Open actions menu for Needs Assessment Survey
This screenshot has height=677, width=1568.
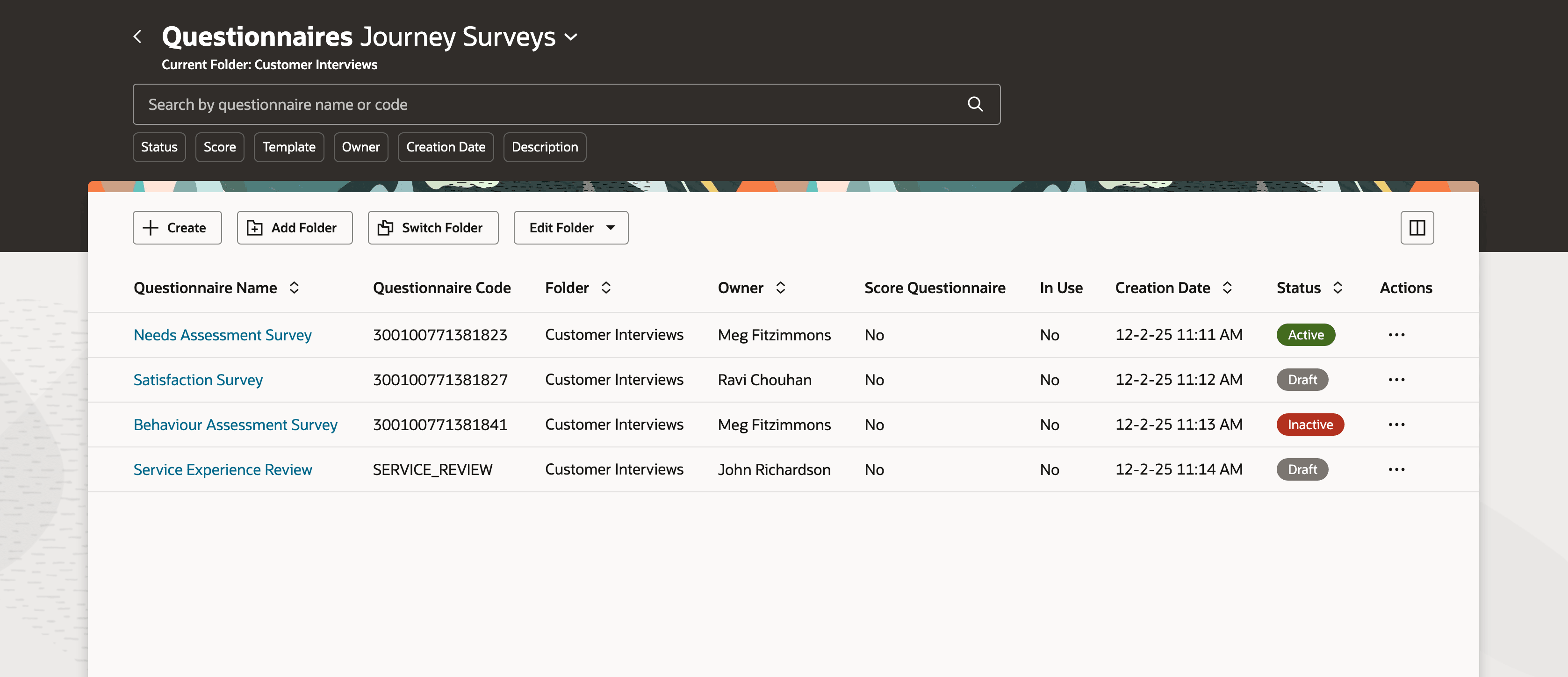(x=1397, y=334)
